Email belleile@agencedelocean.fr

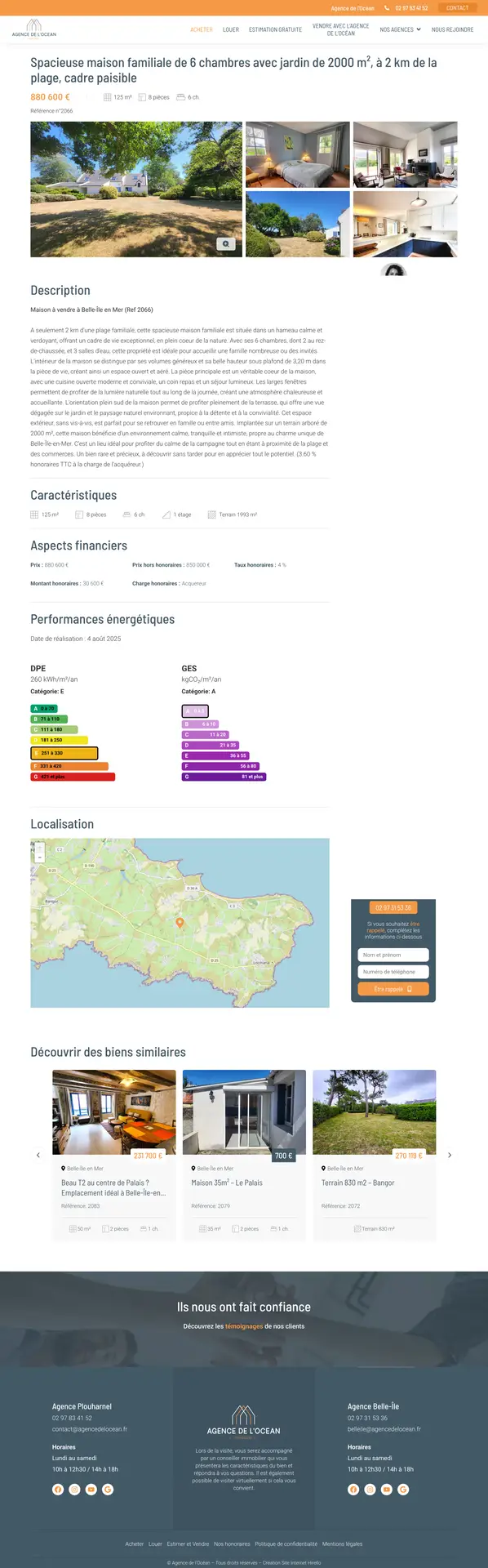click(384, 1429)
